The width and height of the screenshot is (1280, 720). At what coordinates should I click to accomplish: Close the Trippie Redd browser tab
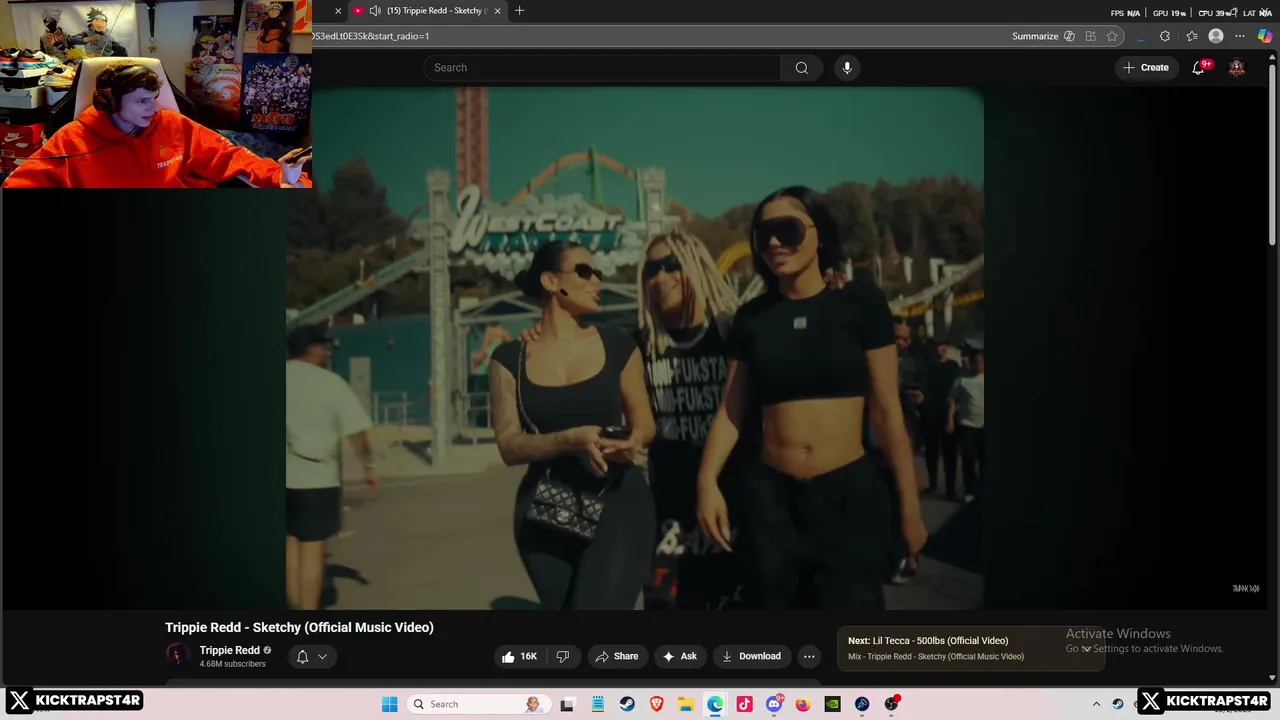point(497,10)
